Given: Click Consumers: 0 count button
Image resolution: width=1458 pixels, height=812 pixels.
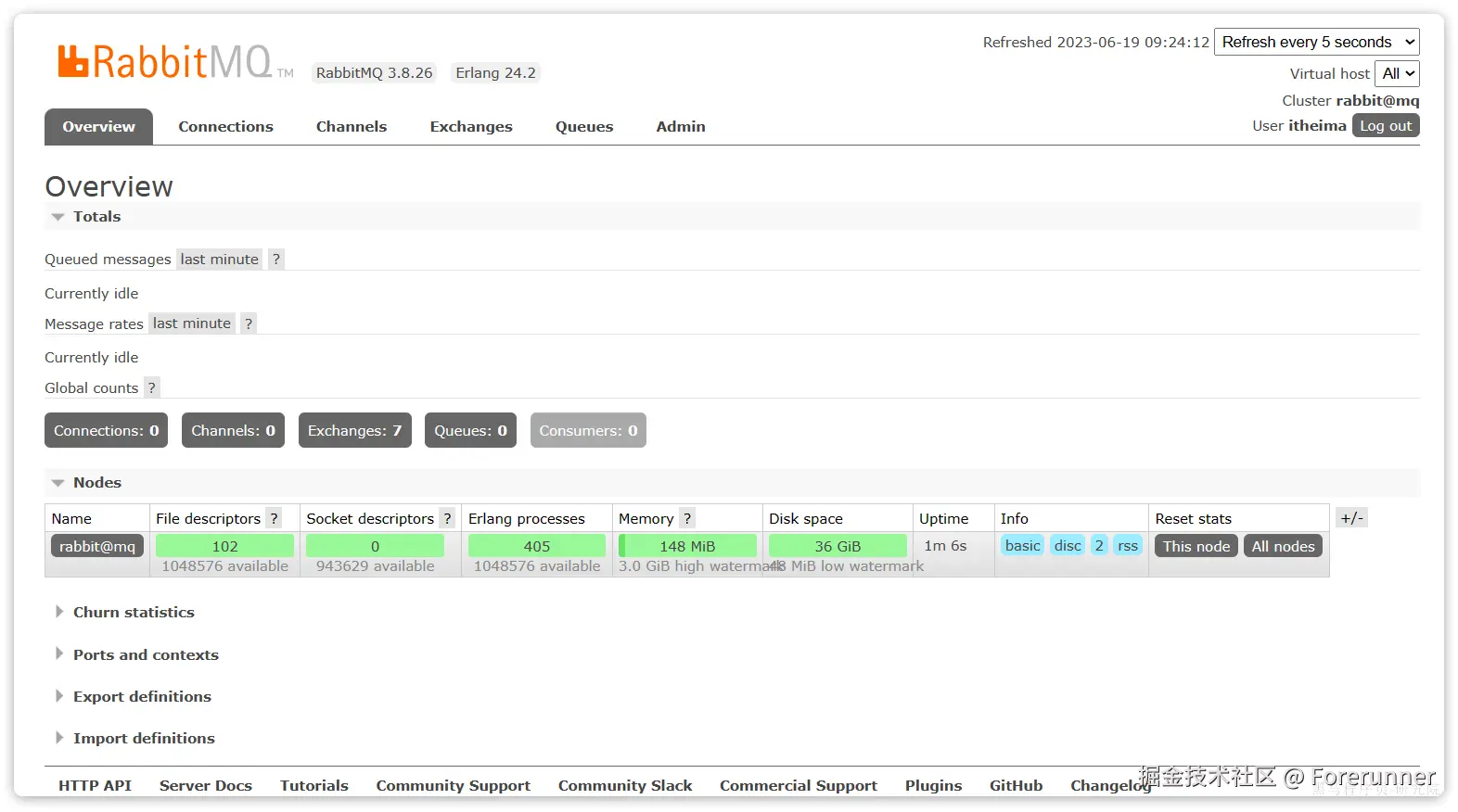Looking at the screenshot, I should point(588,430).
